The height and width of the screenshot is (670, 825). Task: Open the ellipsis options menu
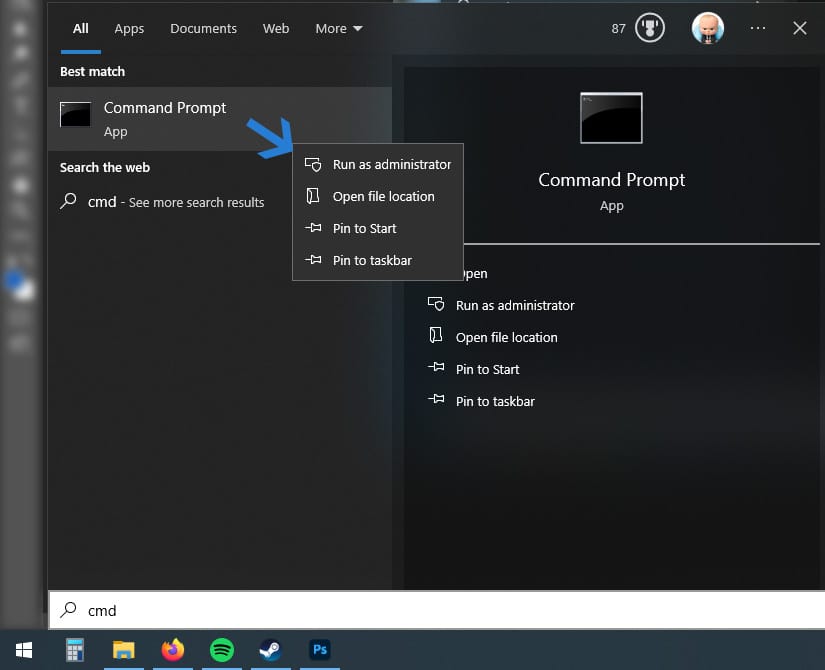click(x=758, y=28)
